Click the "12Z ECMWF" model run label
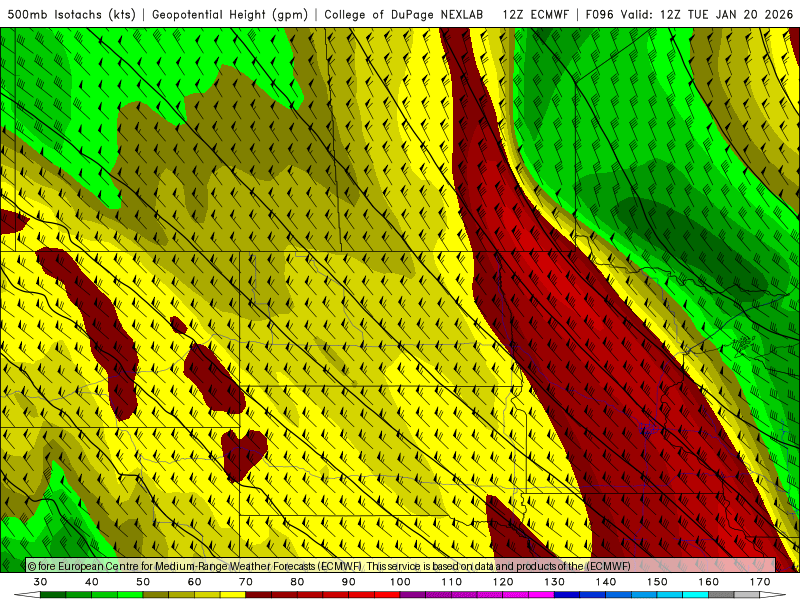The width and height of the screenshot is (800, 600). click(x=535, y=15)
